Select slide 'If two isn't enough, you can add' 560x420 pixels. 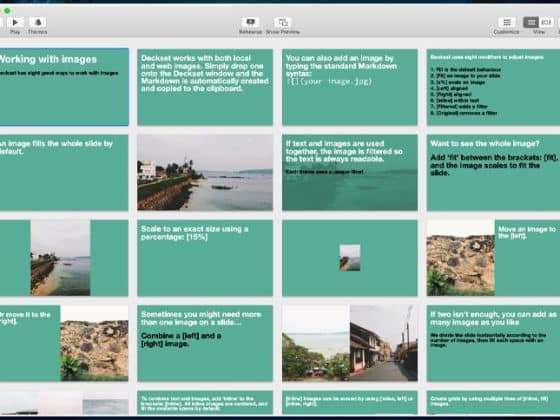(493, 343)
